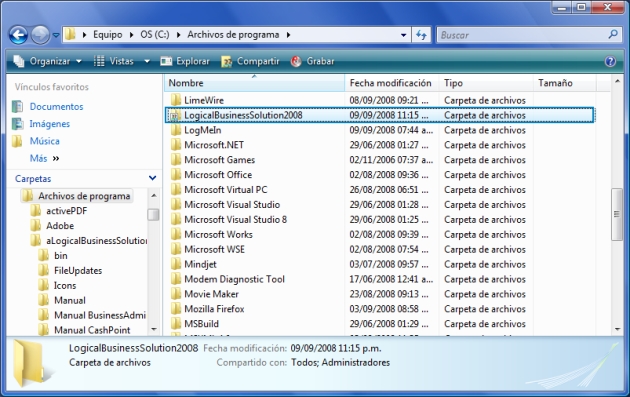The height and width of the screenshot is (397, 630).
Task: Click the LimeWire folder icon
Action: (176, 100)
